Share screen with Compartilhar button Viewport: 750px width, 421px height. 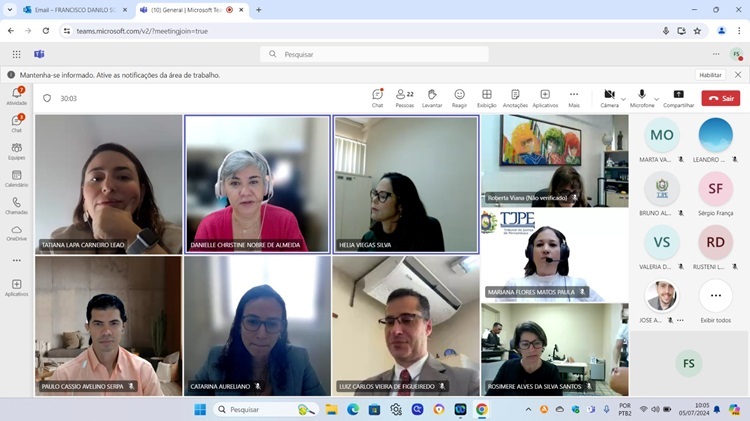[x=678, y=98]
